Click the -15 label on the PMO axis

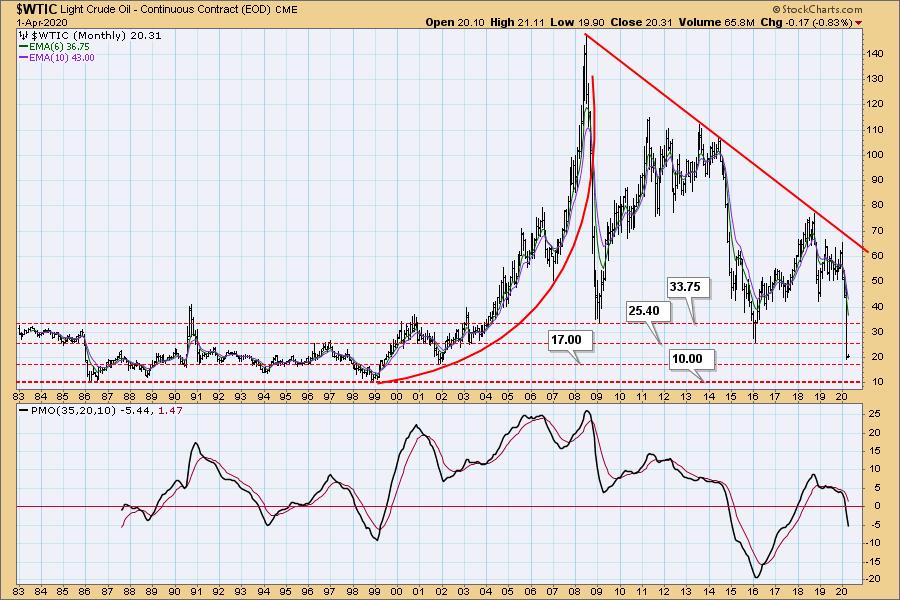pyautogui.click(x=873, y=561)
